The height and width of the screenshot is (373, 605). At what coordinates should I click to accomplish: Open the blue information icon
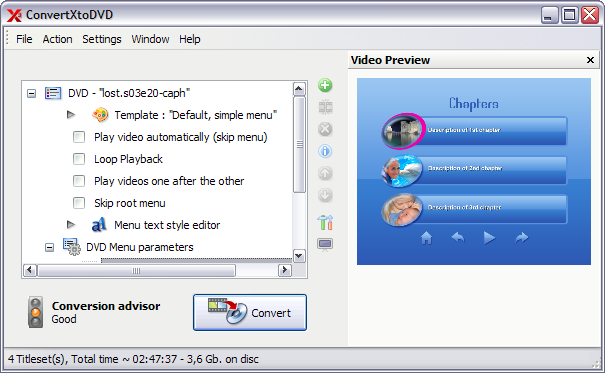tap(325, 151)
